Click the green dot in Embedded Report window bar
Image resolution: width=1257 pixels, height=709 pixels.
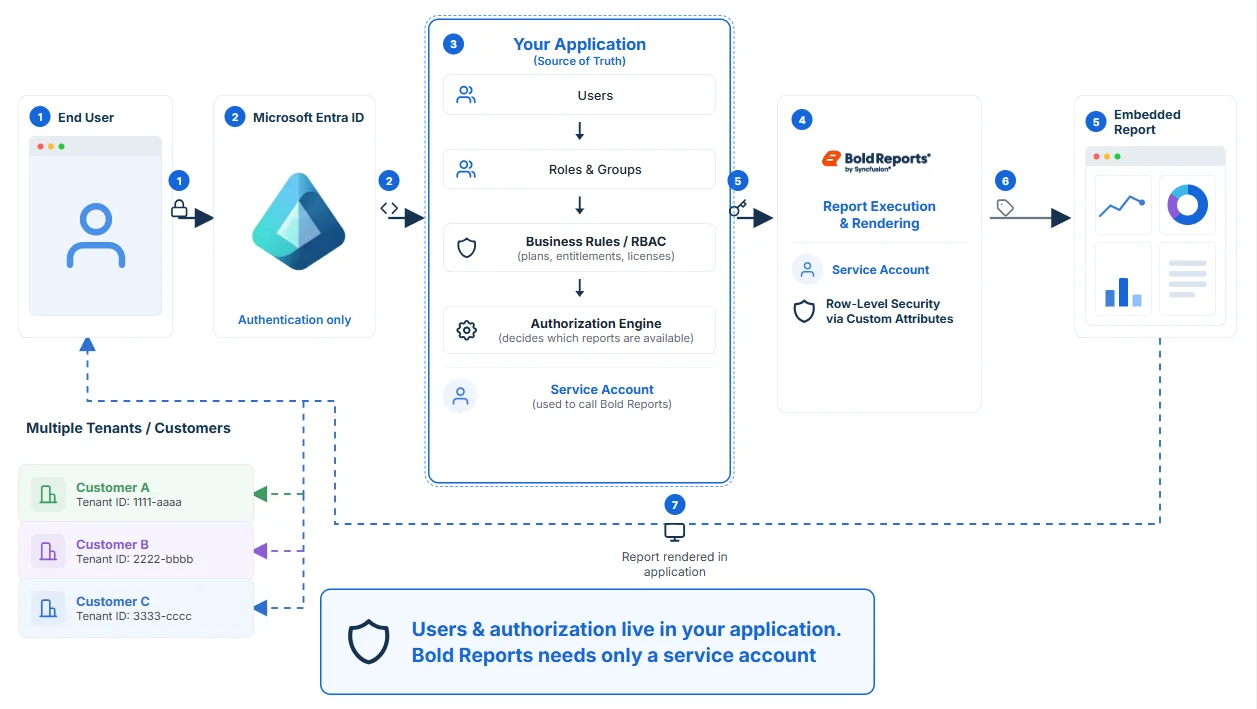[1118, 156]
